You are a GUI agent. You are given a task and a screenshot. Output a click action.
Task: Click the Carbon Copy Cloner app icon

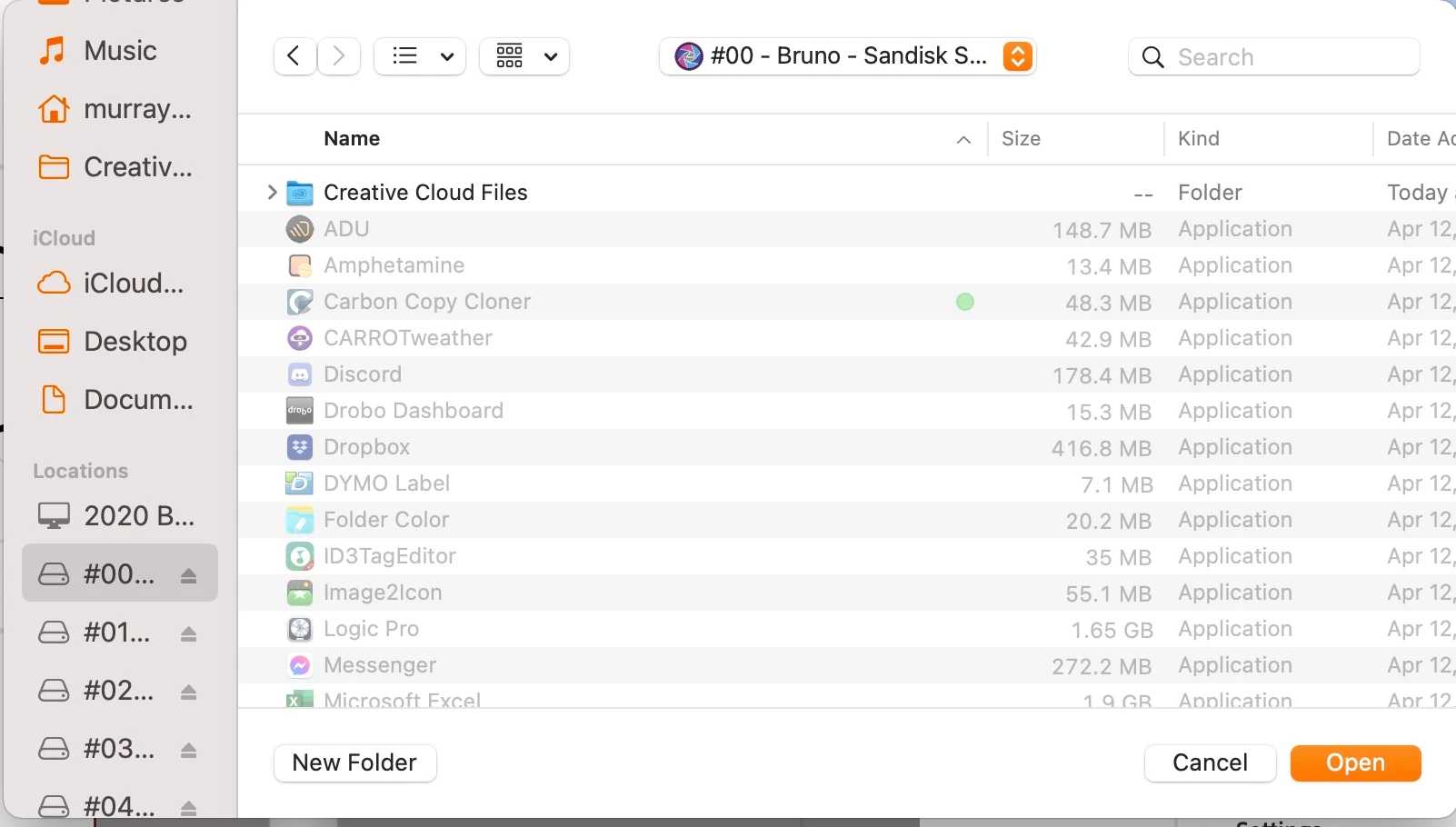300,302
